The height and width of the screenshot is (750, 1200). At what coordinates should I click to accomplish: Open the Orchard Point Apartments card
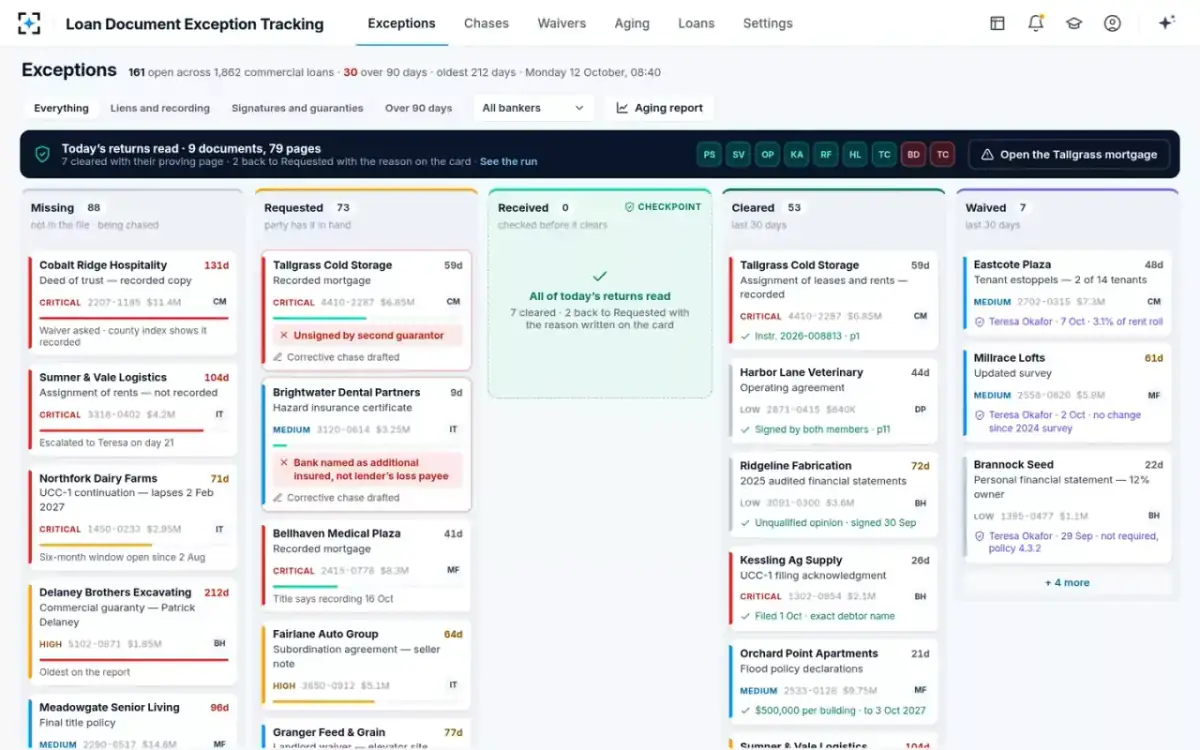pyautogui.click(x=834, y=682)
